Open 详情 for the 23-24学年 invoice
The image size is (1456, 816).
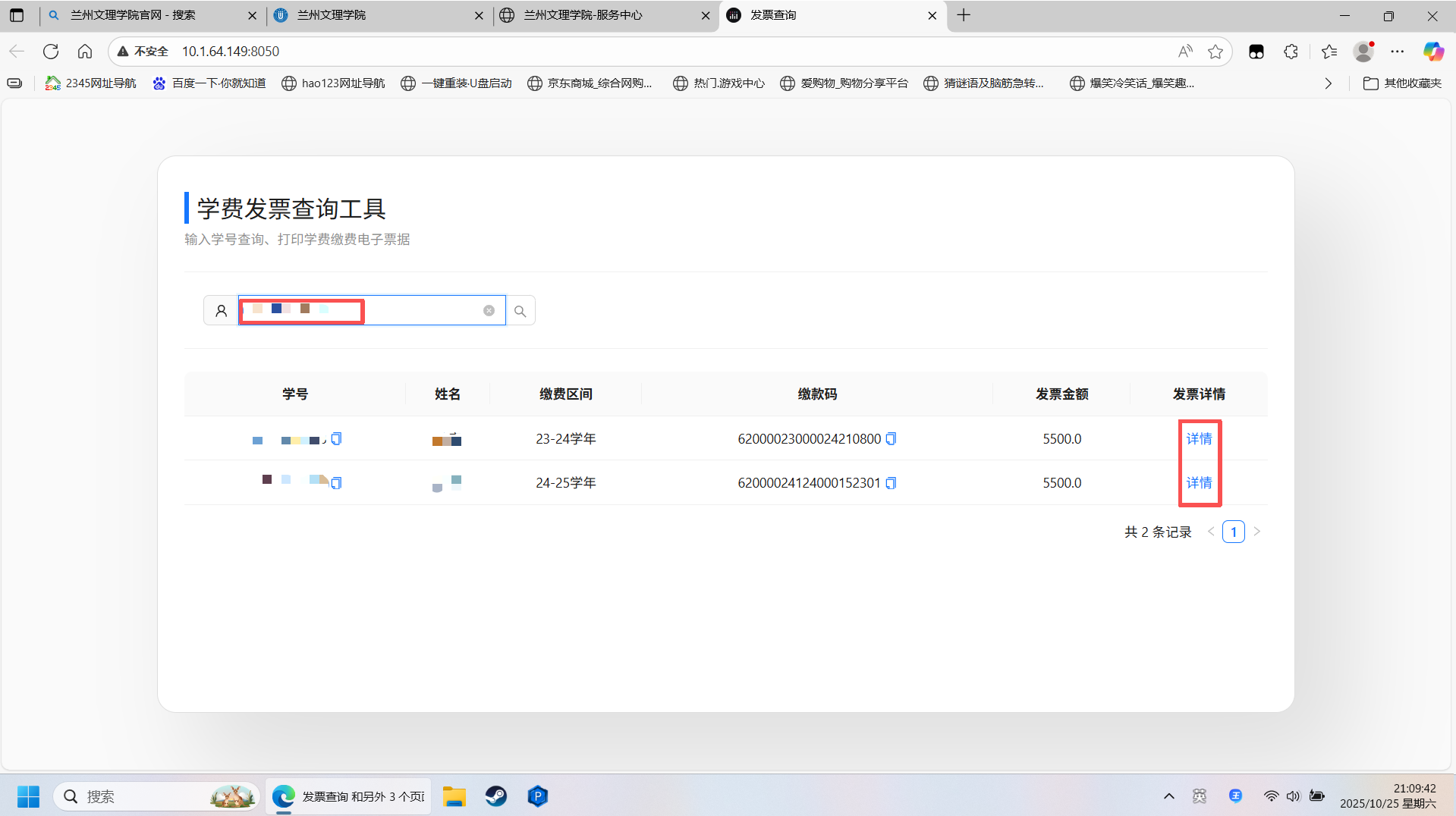point(1199,439)
